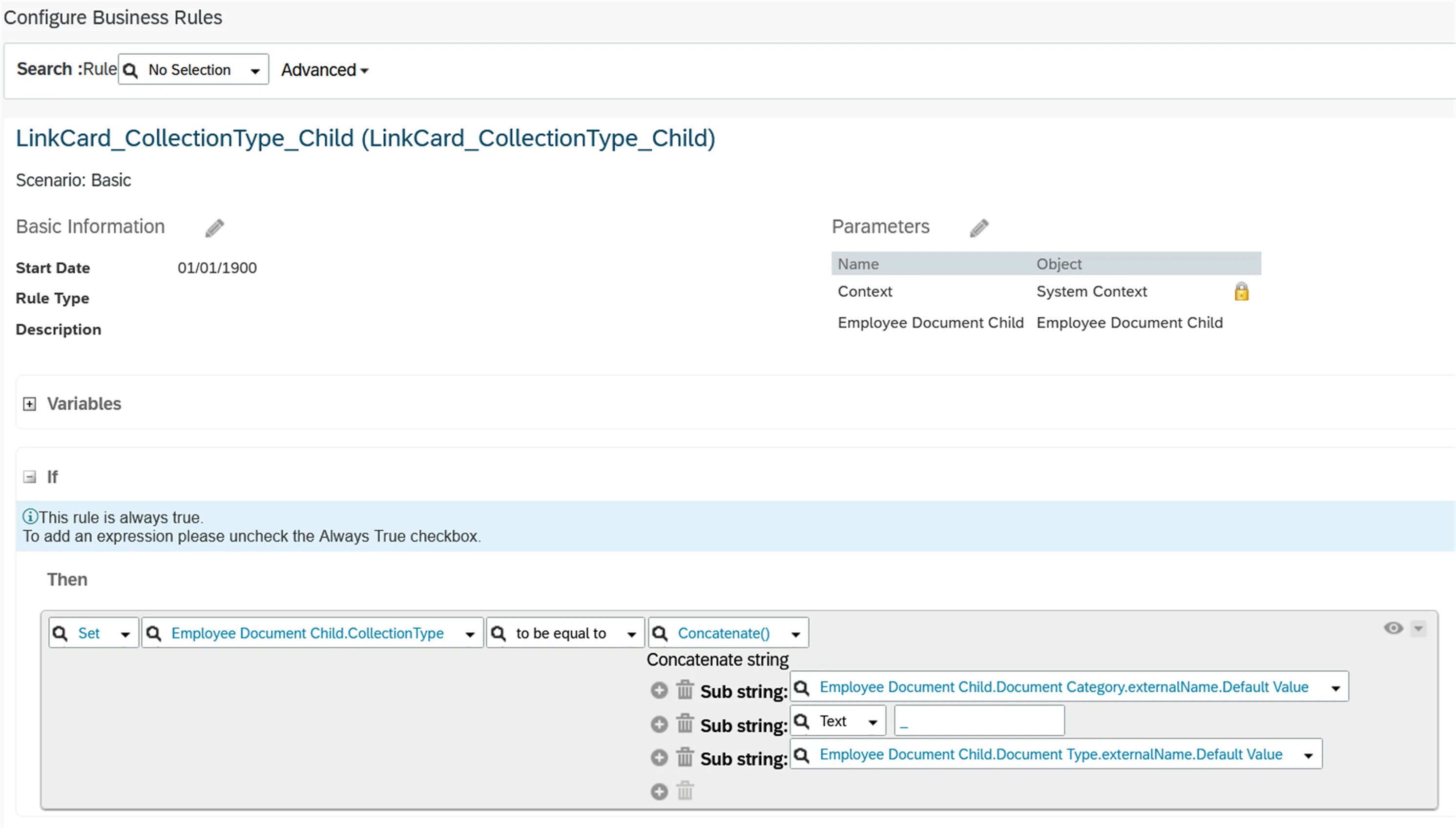Screen dimensions: 1456x828
Task: Click the lock icon beside System Context
Action: (x=1241, y=292)
